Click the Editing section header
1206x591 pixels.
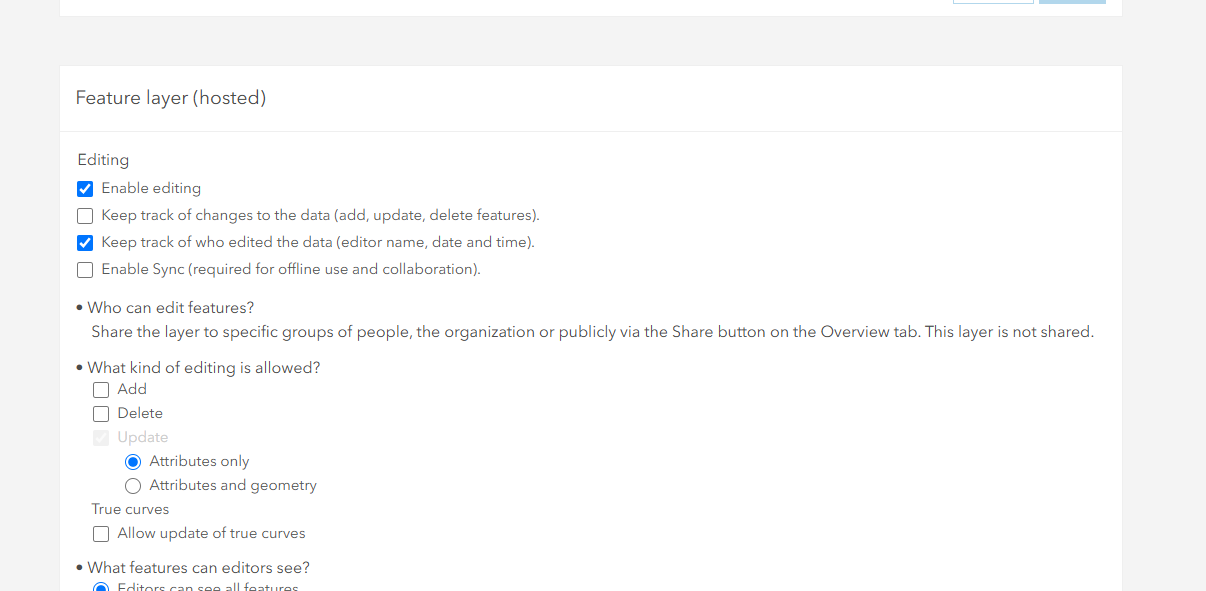[103, 160]
